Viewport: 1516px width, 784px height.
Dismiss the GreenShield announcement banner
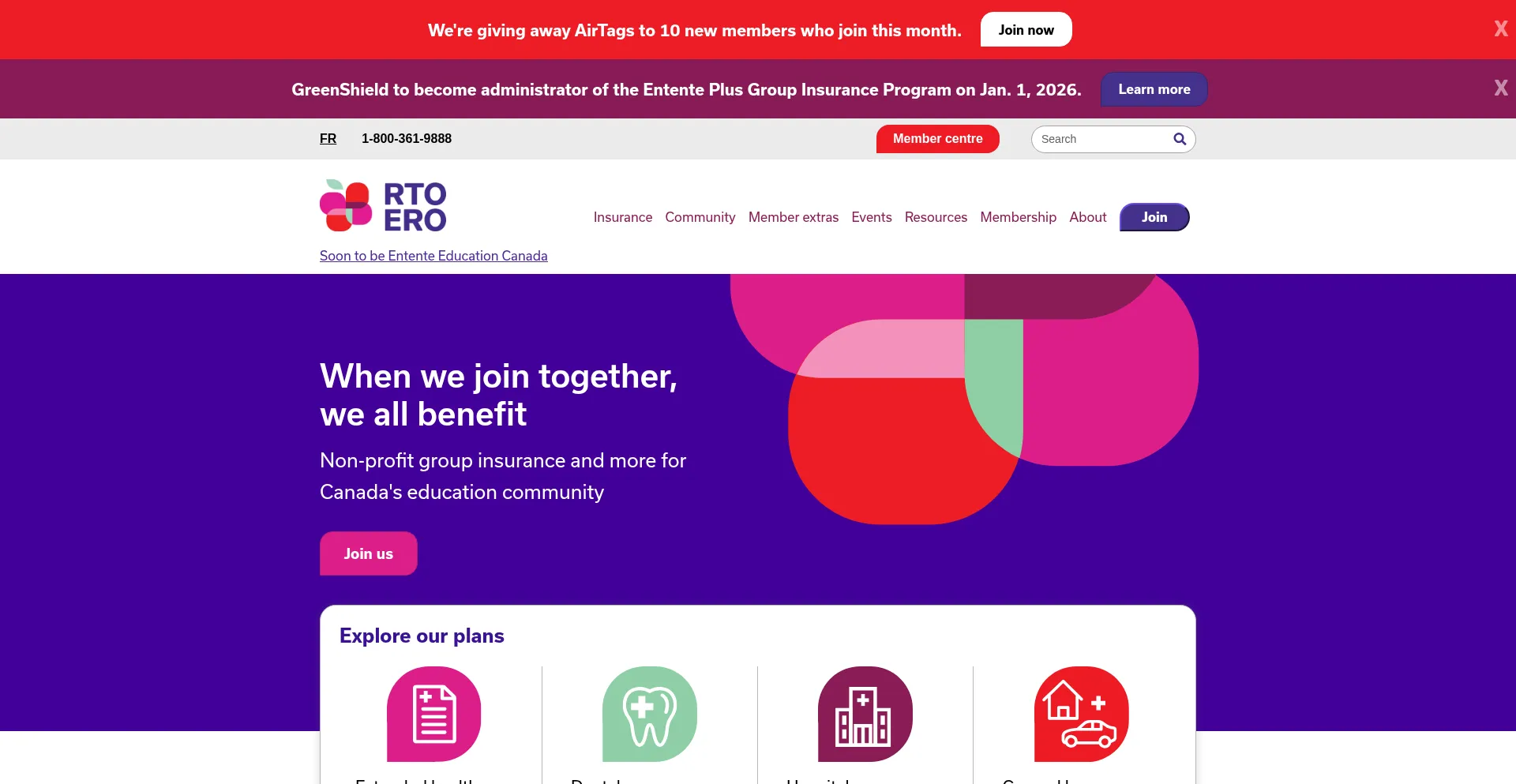[1501, 88]
